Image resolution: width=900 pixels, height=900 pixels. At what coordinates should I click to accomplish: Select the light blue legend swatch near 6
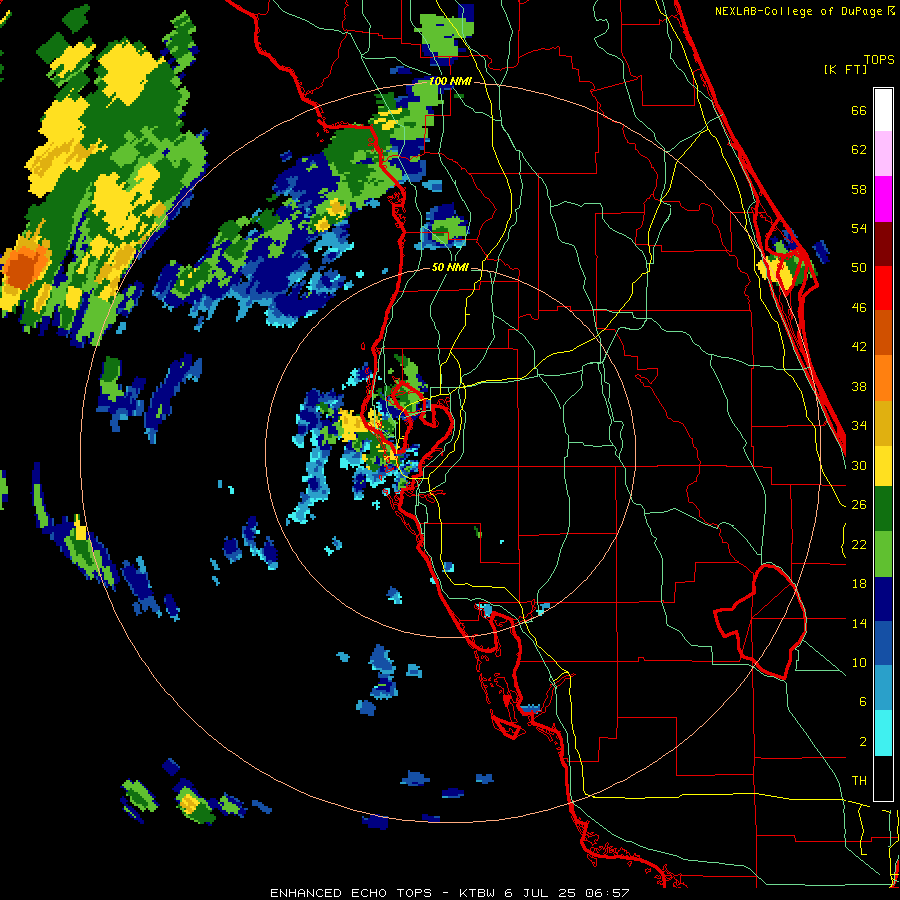point(883,688)
